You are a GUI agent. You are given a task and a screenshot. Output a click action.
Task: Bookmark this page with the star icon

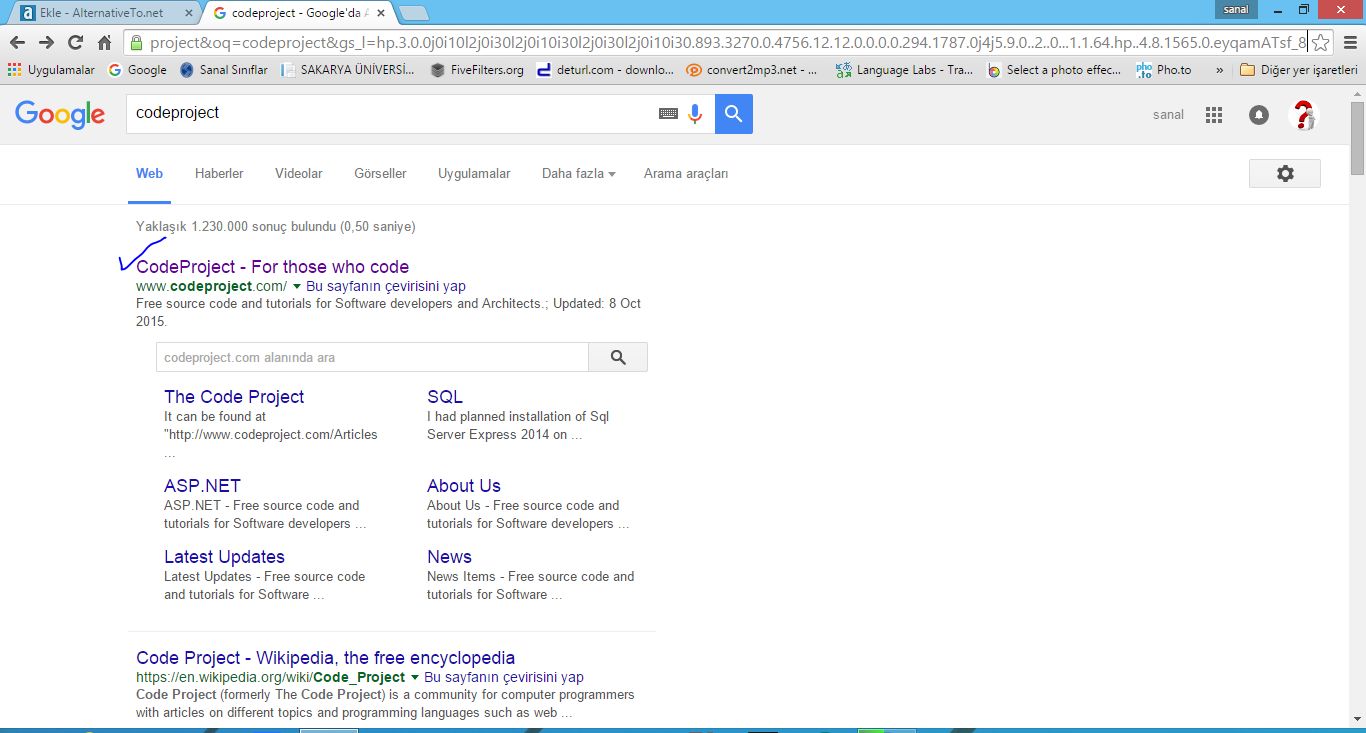pos(1322,44)
